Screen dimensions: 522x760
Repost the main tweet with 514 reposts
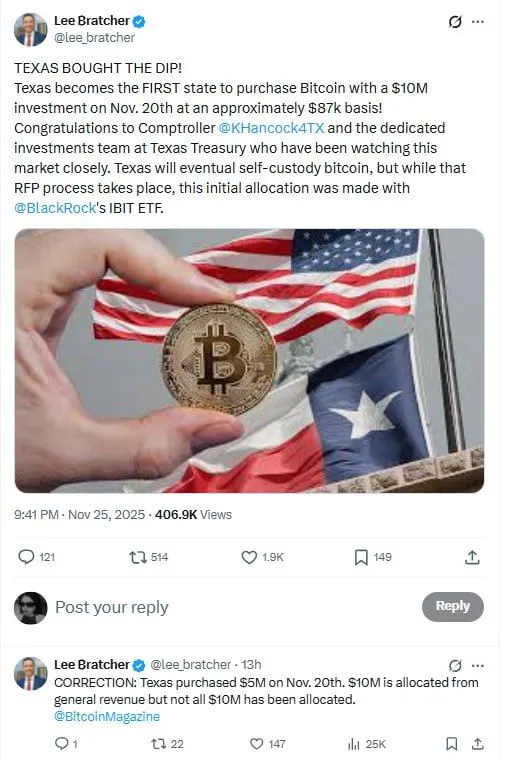tap(138, 557)
